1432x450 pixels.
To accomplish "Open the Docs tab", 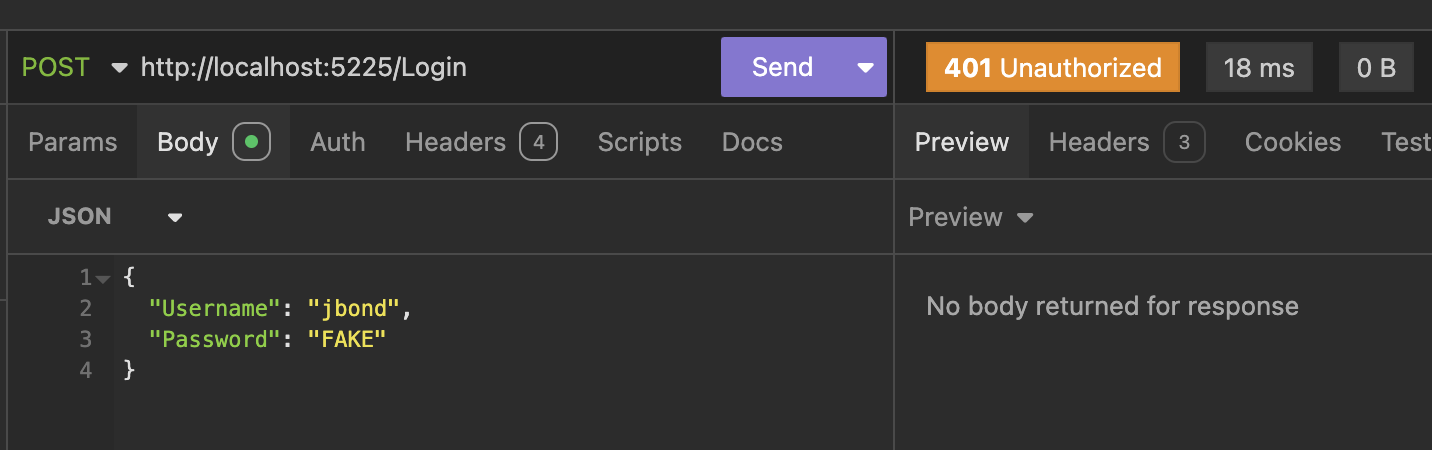I will point(752,142).
